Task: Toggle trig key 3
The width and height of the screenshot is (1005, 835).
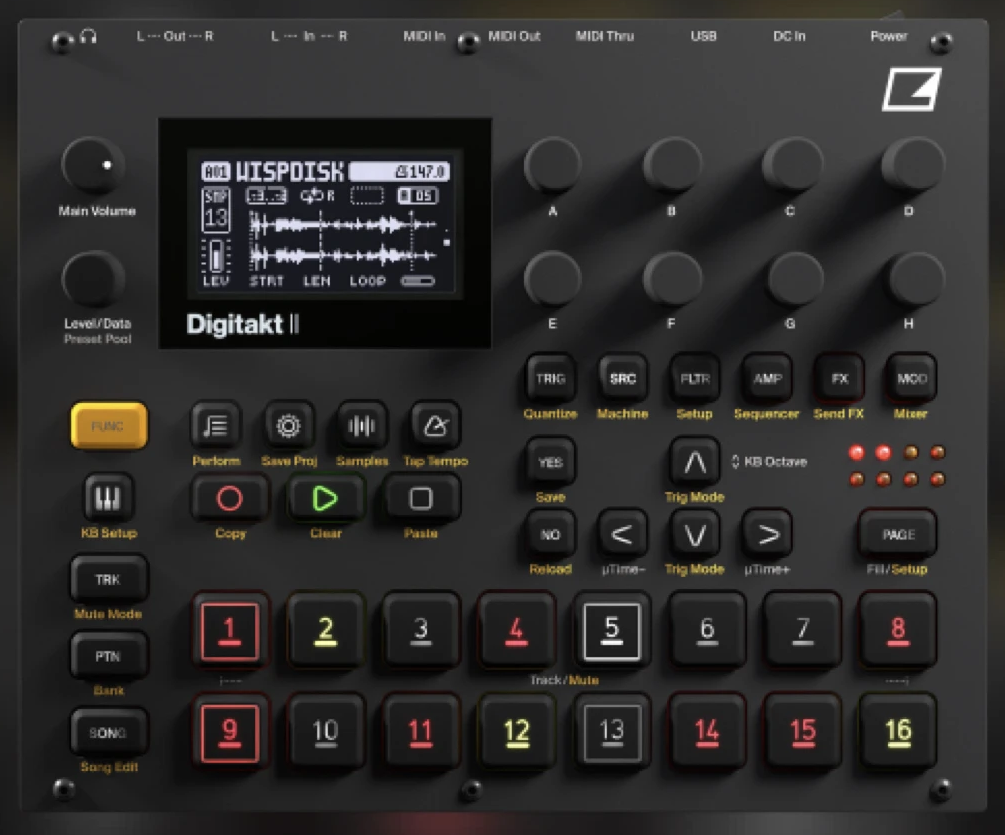Action: pyautogui.click(x=420, y=631)
